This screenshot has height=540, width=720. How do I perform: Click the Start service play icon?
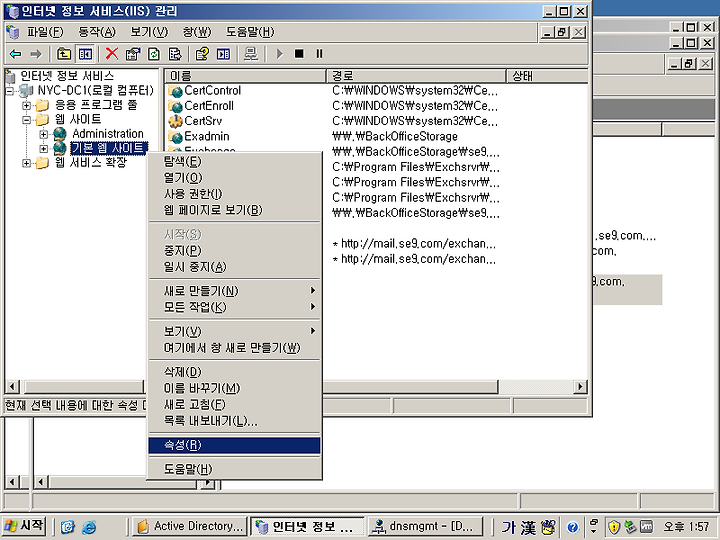pos(279,54)
